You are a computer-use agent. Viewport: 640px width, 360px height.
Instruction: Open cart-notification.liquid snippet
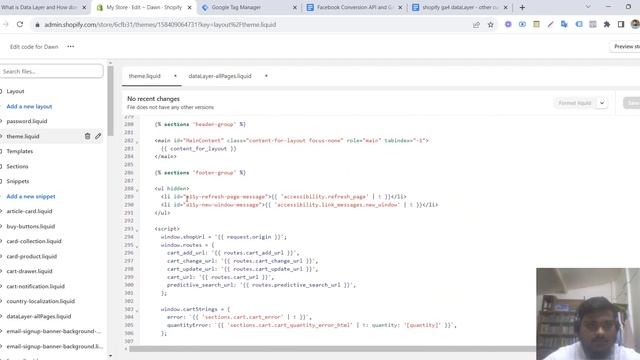(x=36, y=286)
